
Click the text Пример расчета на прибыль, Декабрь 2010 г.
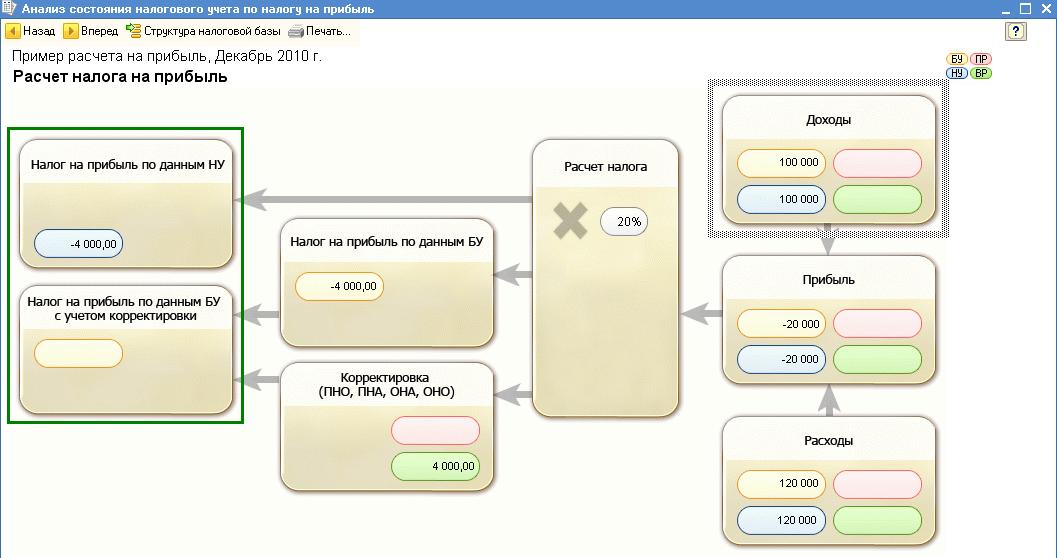tap(167, 56)
